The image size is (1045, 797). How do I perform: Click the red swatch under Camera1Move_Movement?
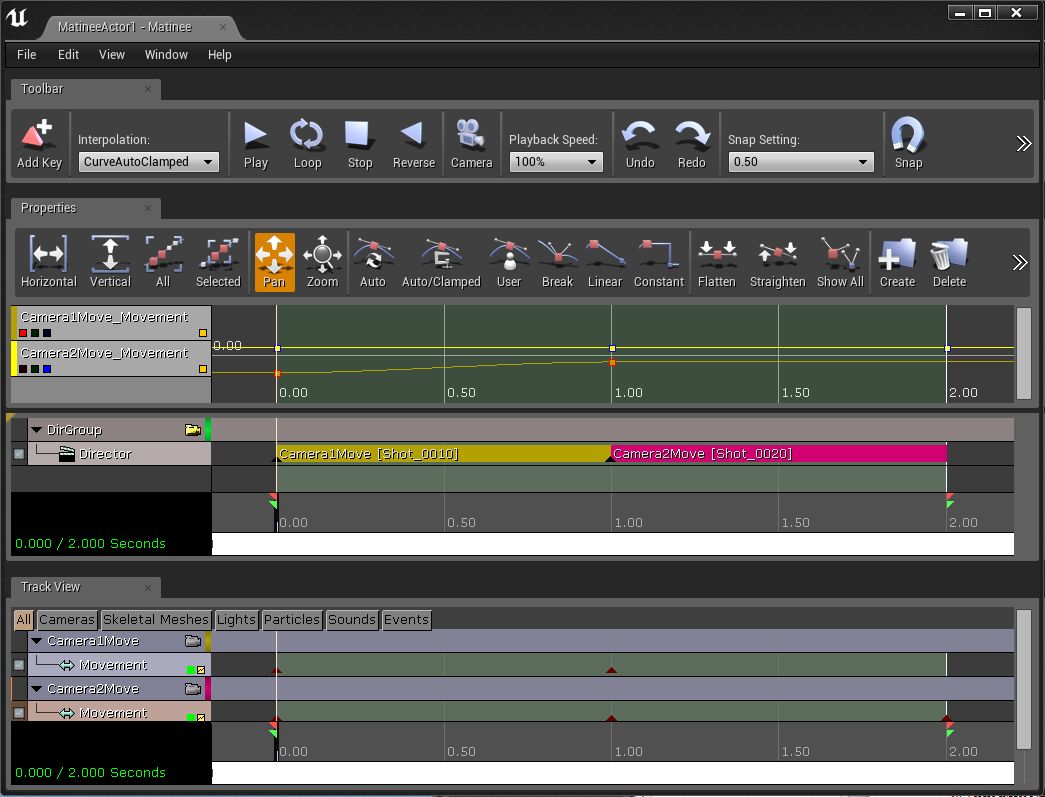[x=23, y=332]
